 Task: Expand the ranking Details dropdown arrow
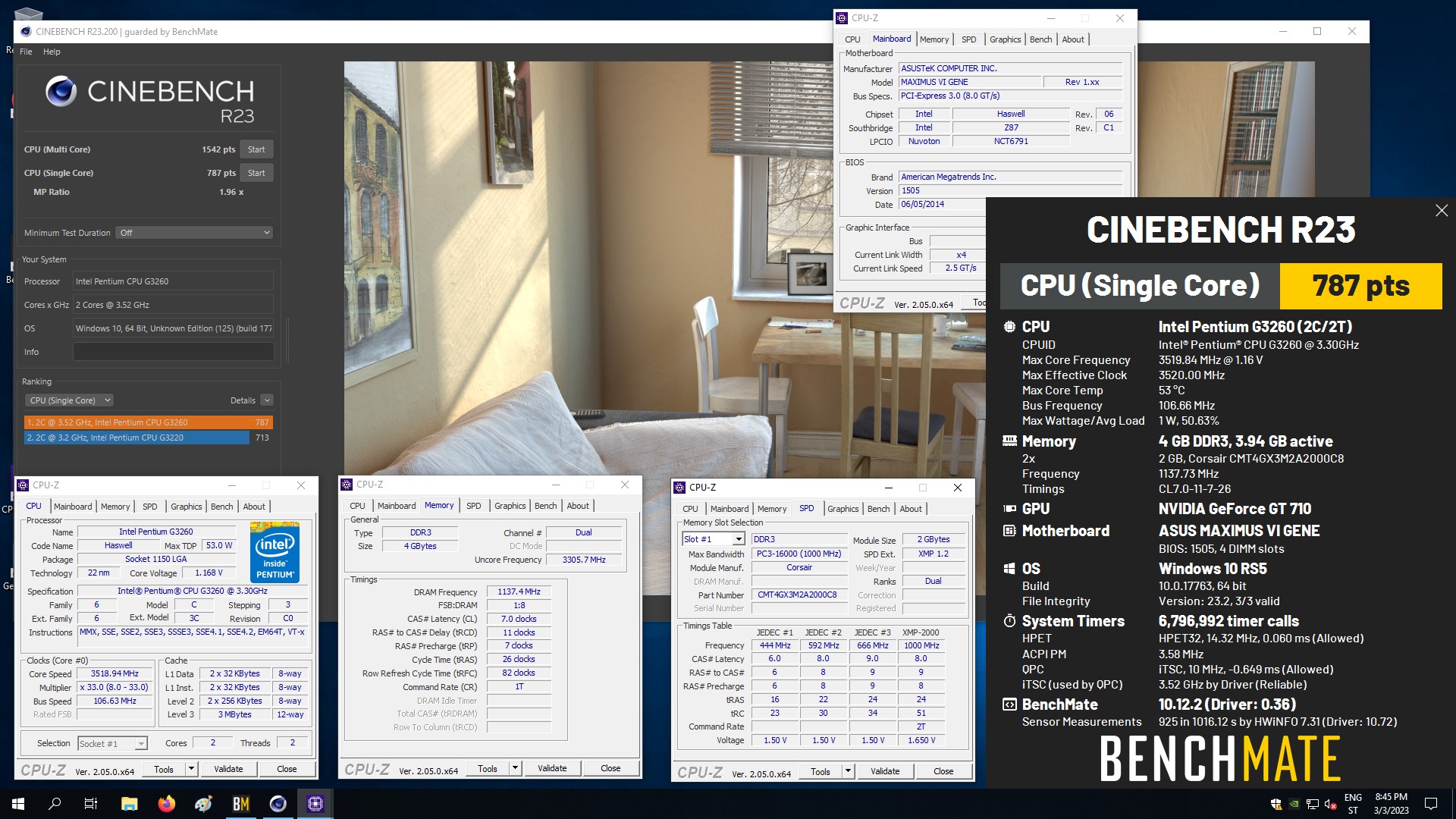coord(266,400)
